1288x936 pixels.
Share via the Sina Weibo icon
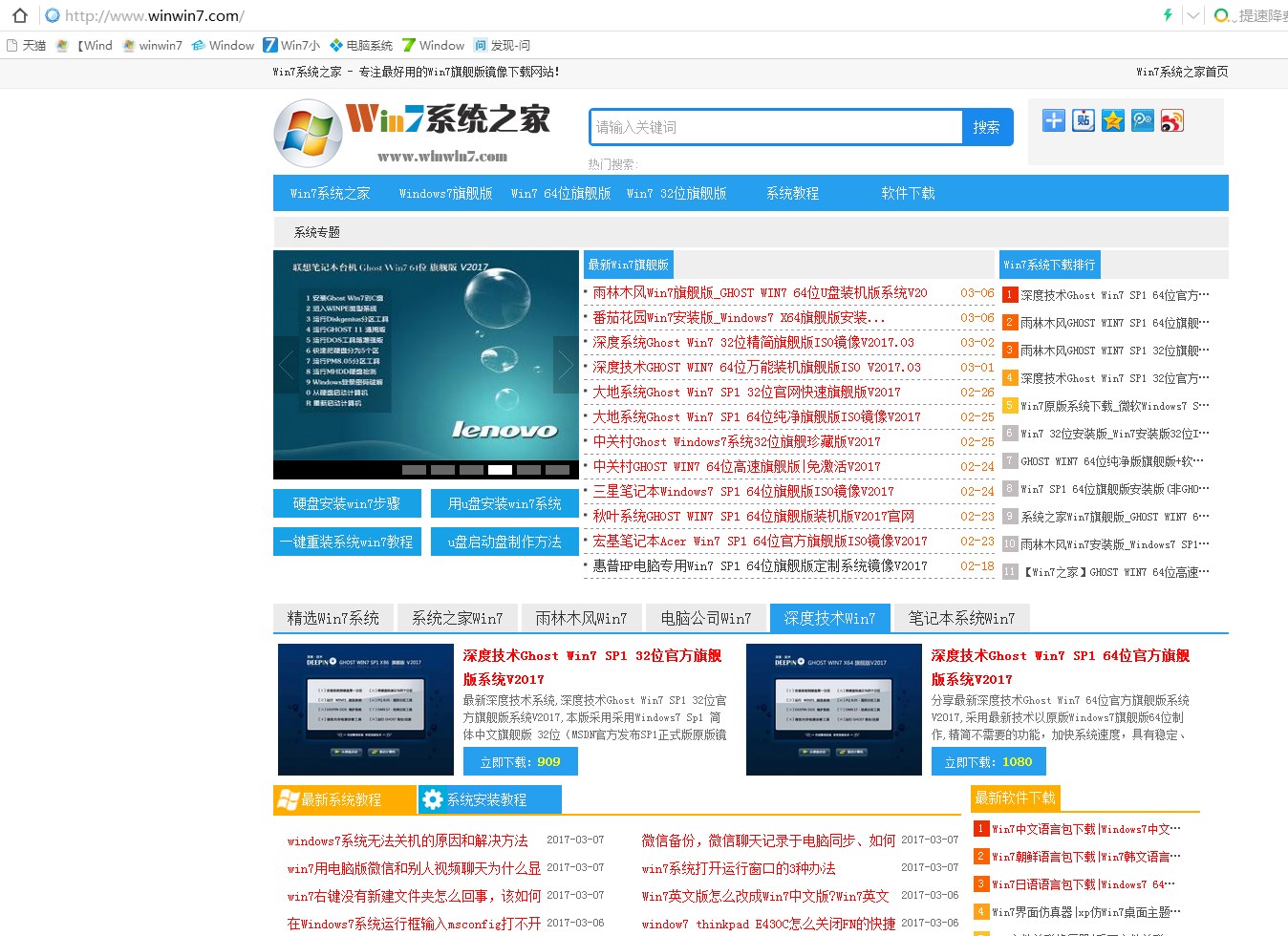(x=1172, y=120)
